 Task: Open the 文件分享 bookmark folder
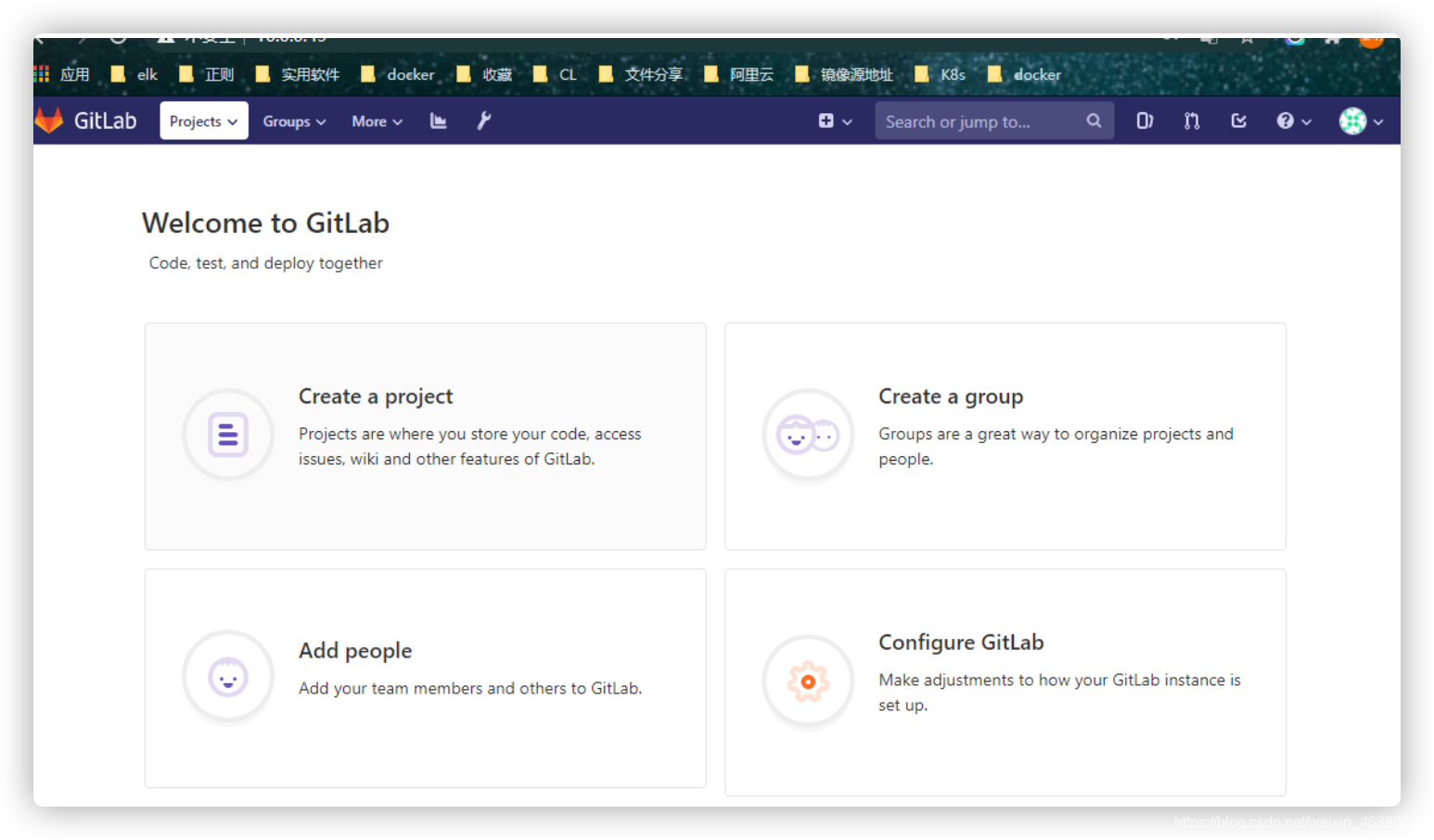coord(641,74)
